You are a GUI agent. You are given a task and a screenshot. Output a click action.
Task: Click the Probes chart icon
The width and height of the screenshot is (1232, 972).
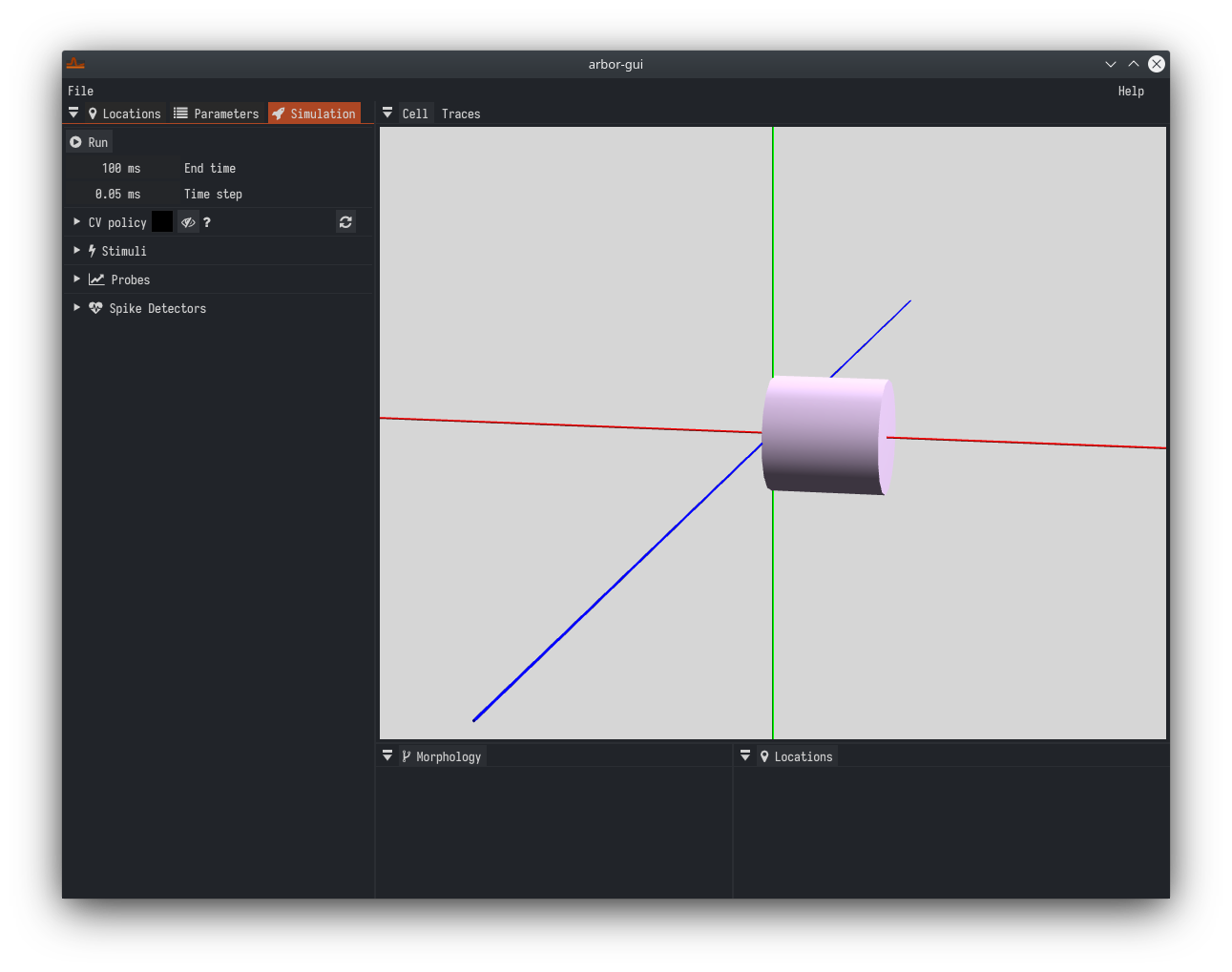(96, 279)
